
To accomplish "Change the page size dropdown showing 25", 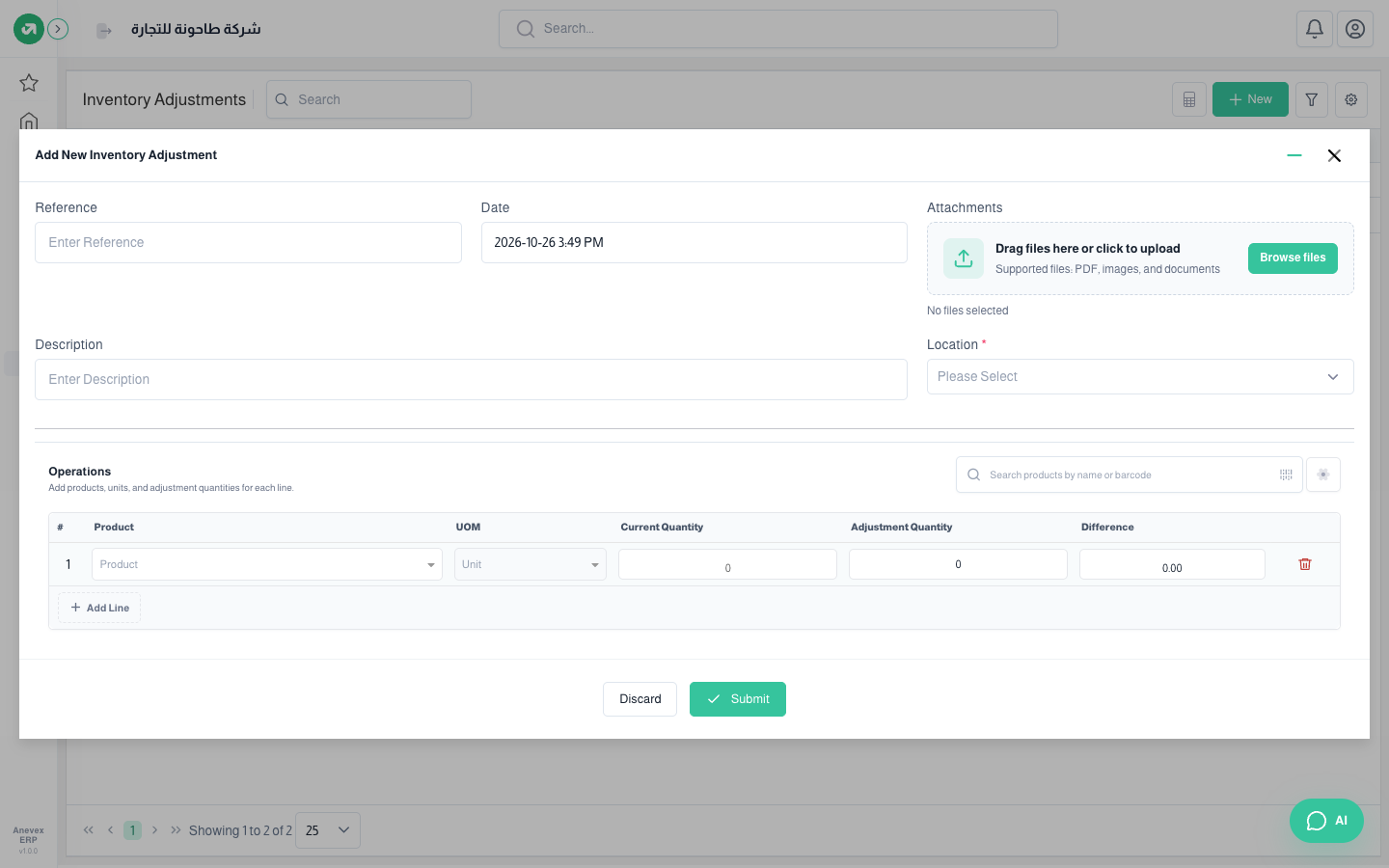I will [x=328, y=830].
